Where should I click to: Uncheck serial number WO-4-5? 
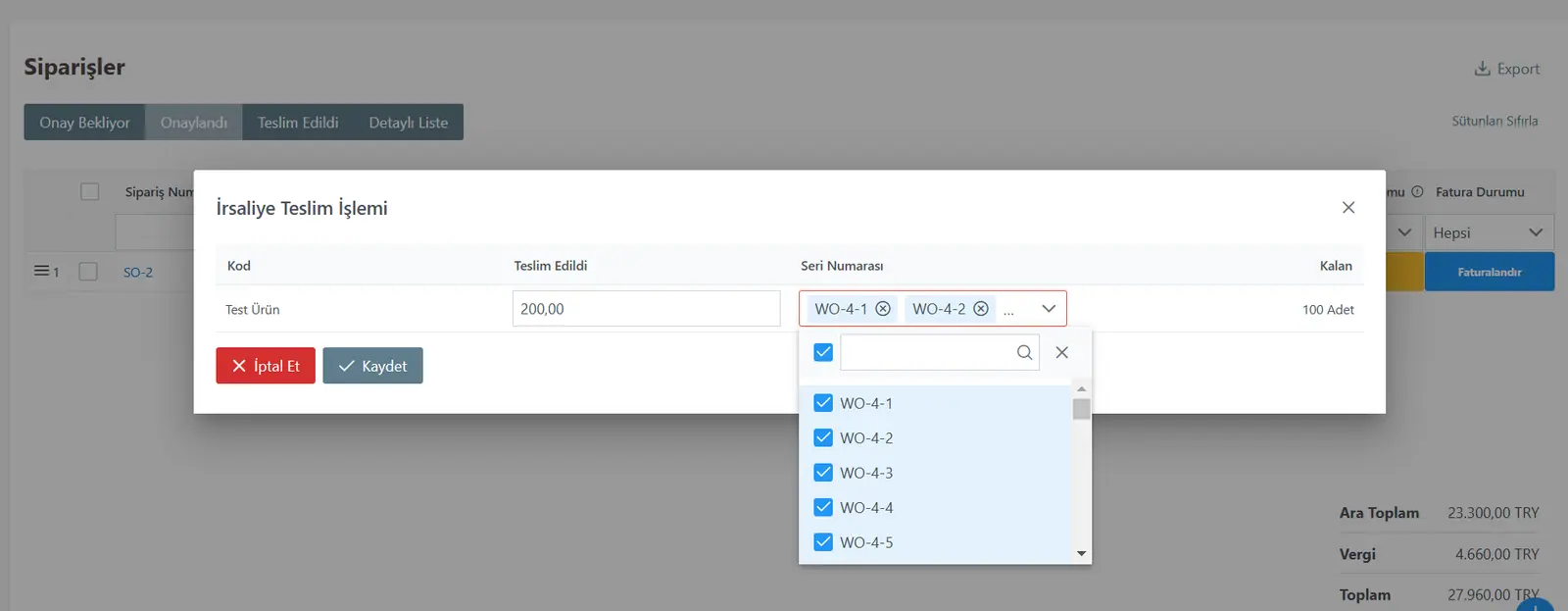tap(823, 542)
